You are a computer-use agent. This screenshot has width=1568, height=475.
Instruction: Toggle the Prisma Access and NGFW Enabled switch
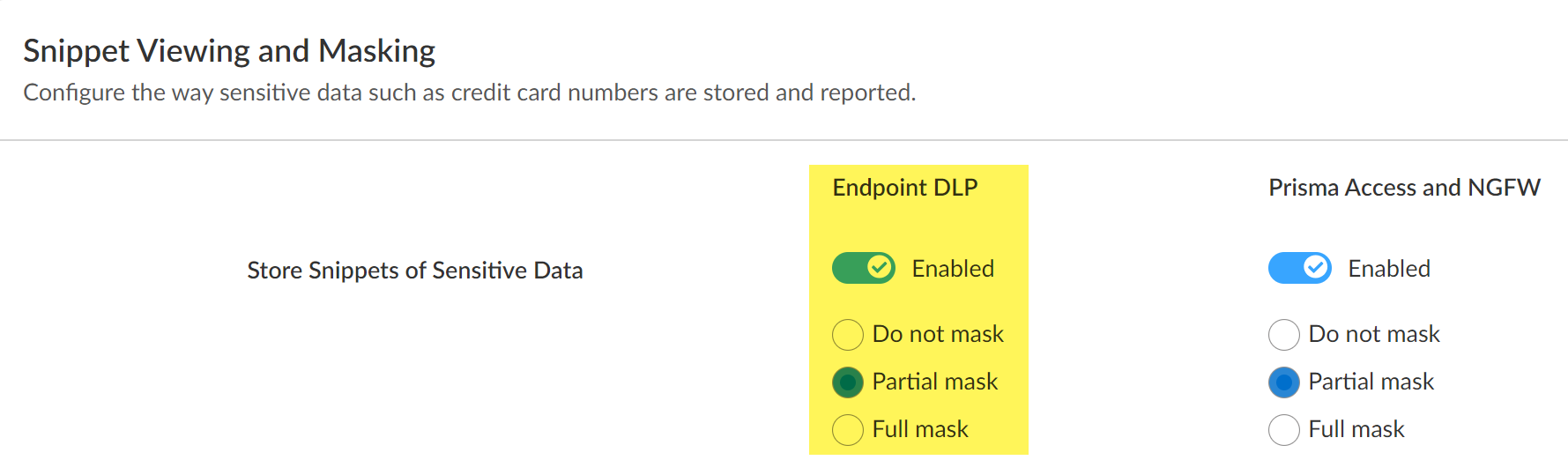pyautogui.click(x=1299, y=268)
